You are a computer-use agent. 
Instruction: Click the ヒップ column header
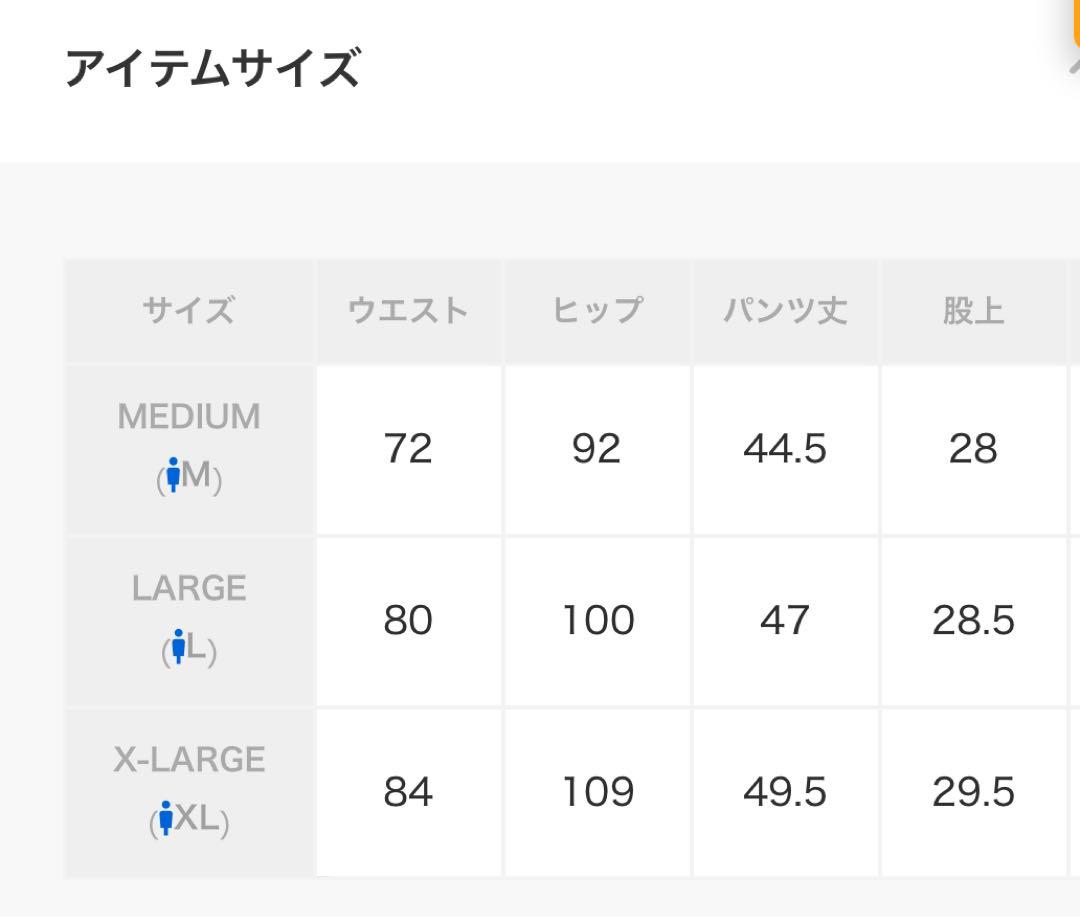point(597,311)
